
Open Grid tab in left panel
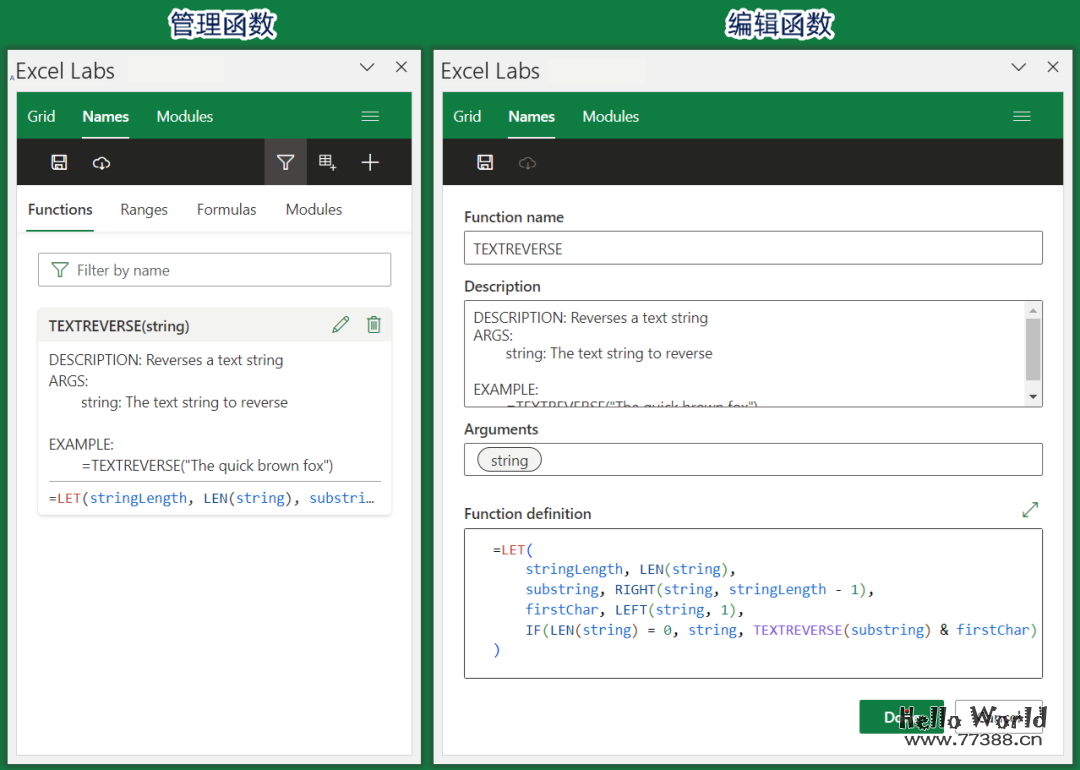coord(41,116)
